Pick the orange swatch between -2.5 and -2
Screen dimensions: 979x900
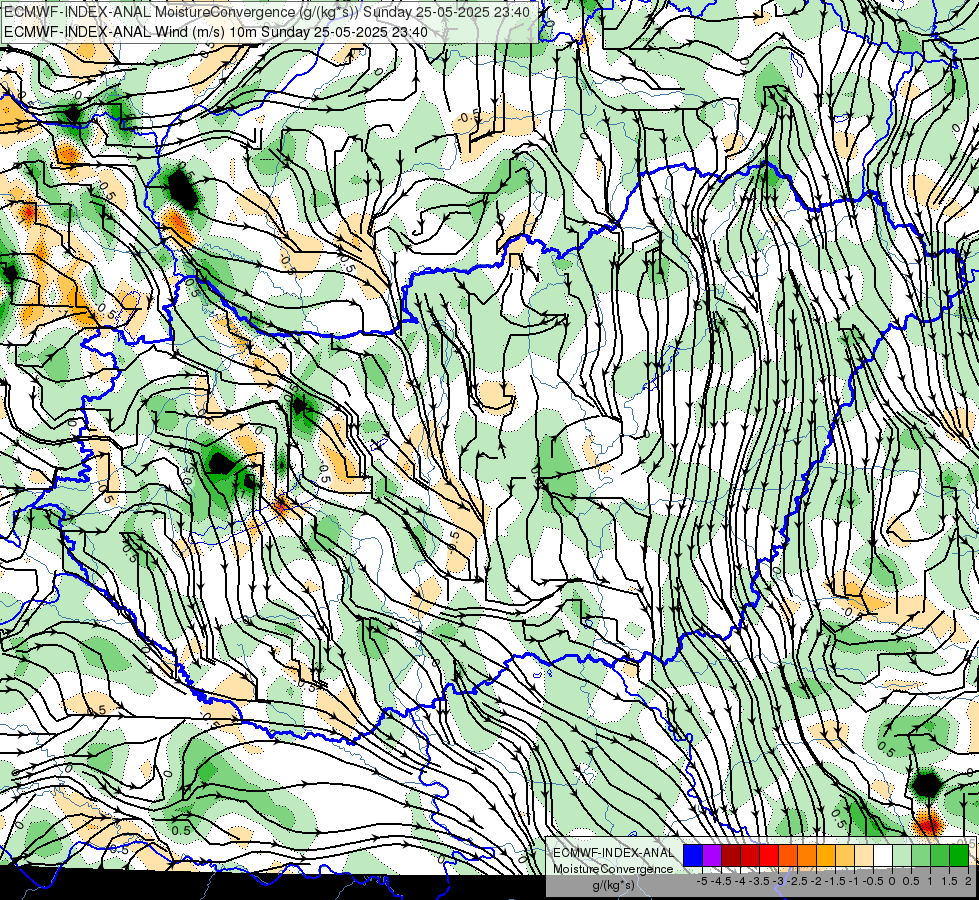coord(807,856)
